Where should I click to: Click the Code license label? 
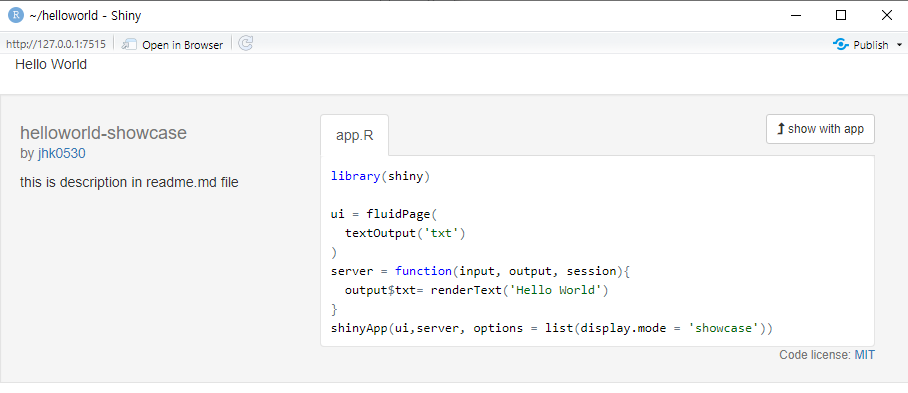pos(815,355)
